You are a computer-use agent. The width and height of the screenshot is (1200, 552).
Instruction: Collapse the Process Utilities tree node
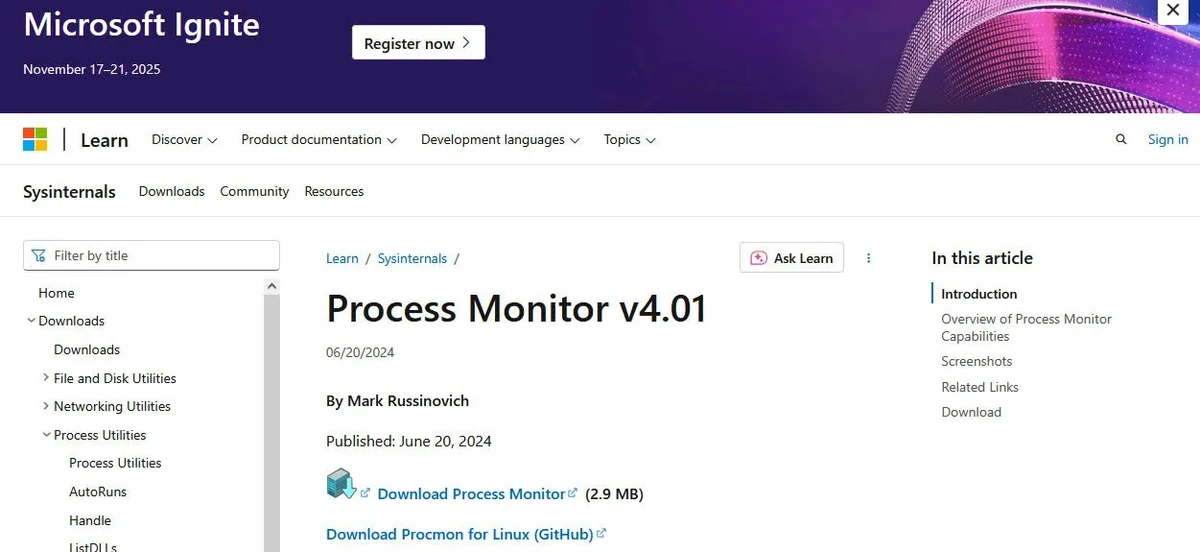point(46,435)
